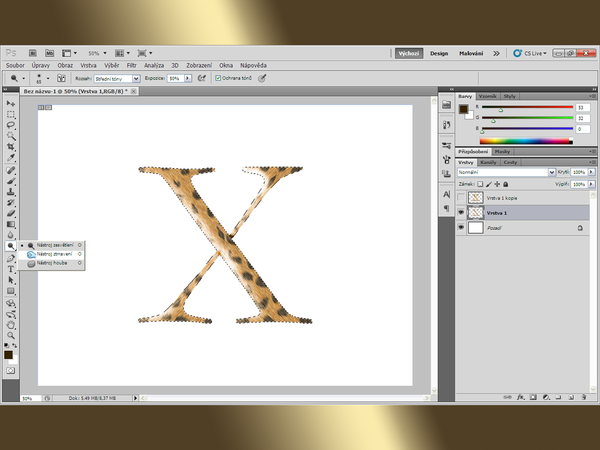Image resolution: width=600 pixels, height=450 pixels.
Task: Select the Crop tool
Action: pyautogui.click(x=11, y=147)
